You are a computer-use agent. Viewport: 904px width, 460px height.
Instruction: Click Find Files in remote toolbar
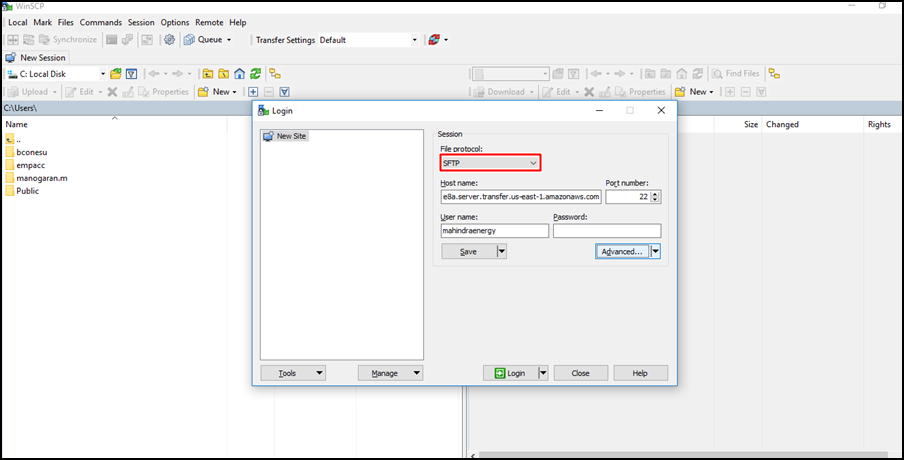coord(735,74)
